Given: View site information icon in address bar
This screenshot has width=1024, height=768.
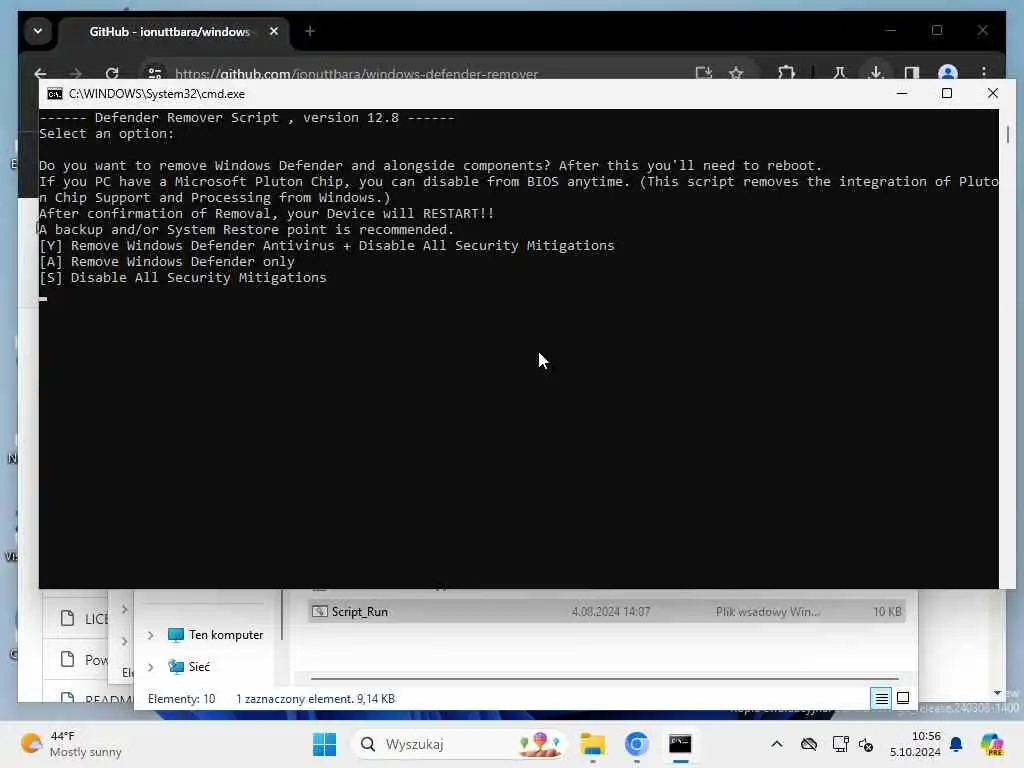Looking at the screenshot, I should (x=155, y=73).
